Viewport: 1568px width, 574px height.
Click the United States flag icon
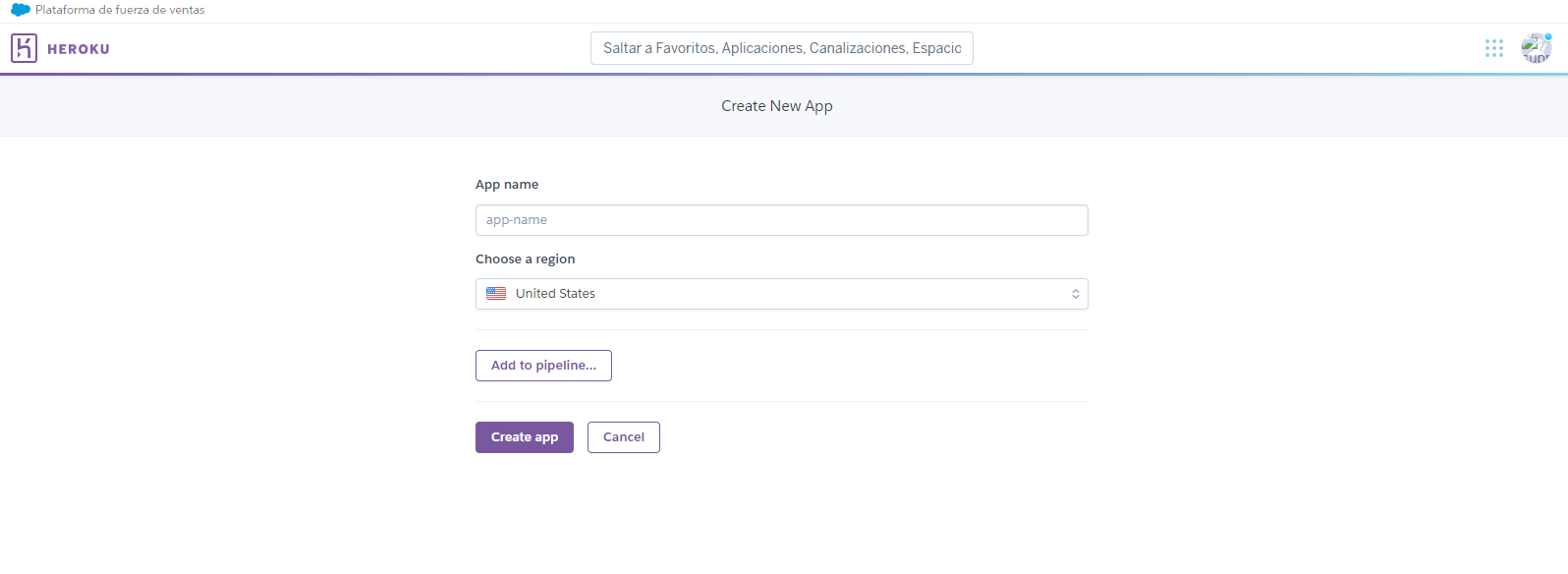(496, 294)
